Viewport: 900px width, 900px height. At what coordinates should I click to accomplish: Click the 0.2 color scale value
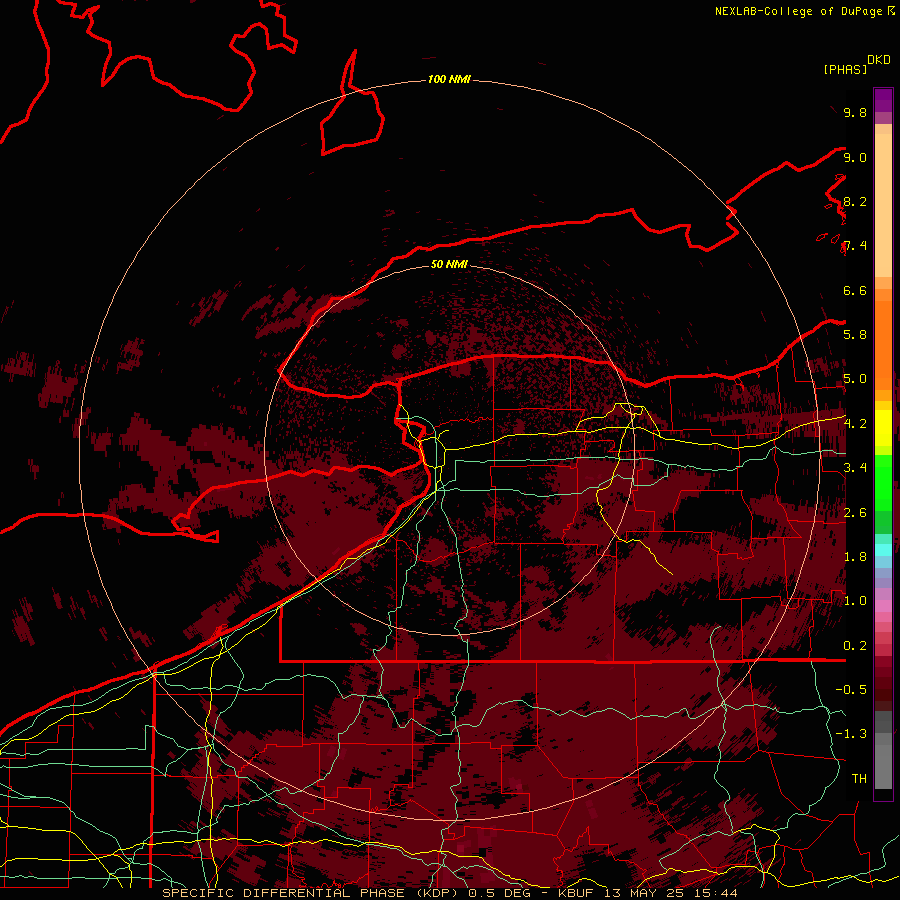pyautogui.click(x=855, y=646)
